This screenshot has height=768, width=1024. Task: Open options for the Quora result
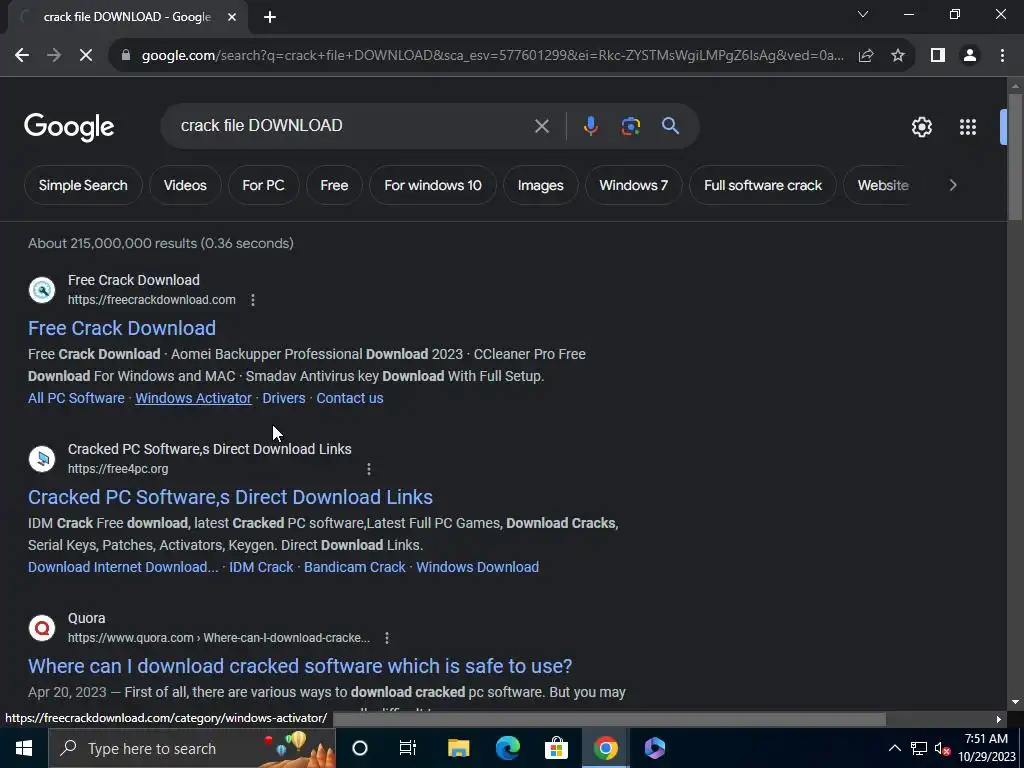387,637
